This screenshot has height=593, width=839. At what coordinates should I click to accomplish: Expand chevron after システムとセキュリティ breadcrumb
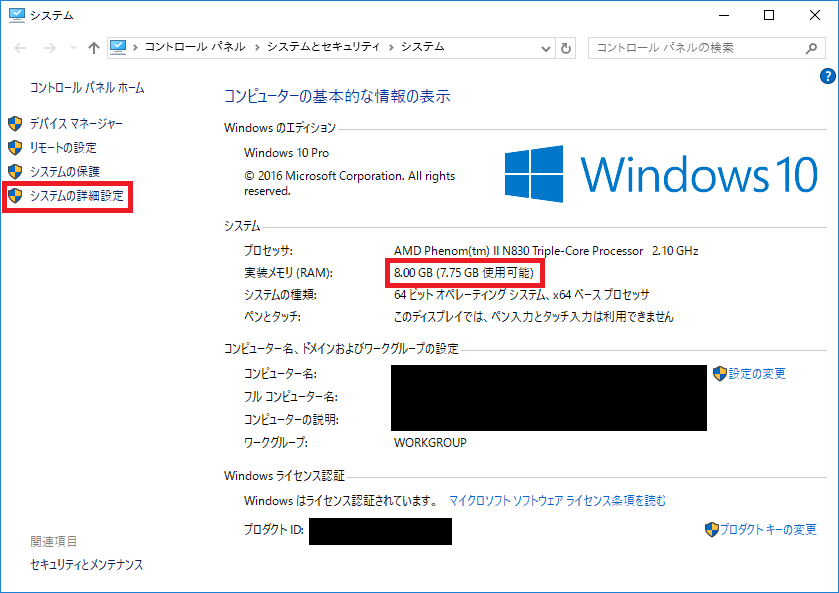(391, 48)
